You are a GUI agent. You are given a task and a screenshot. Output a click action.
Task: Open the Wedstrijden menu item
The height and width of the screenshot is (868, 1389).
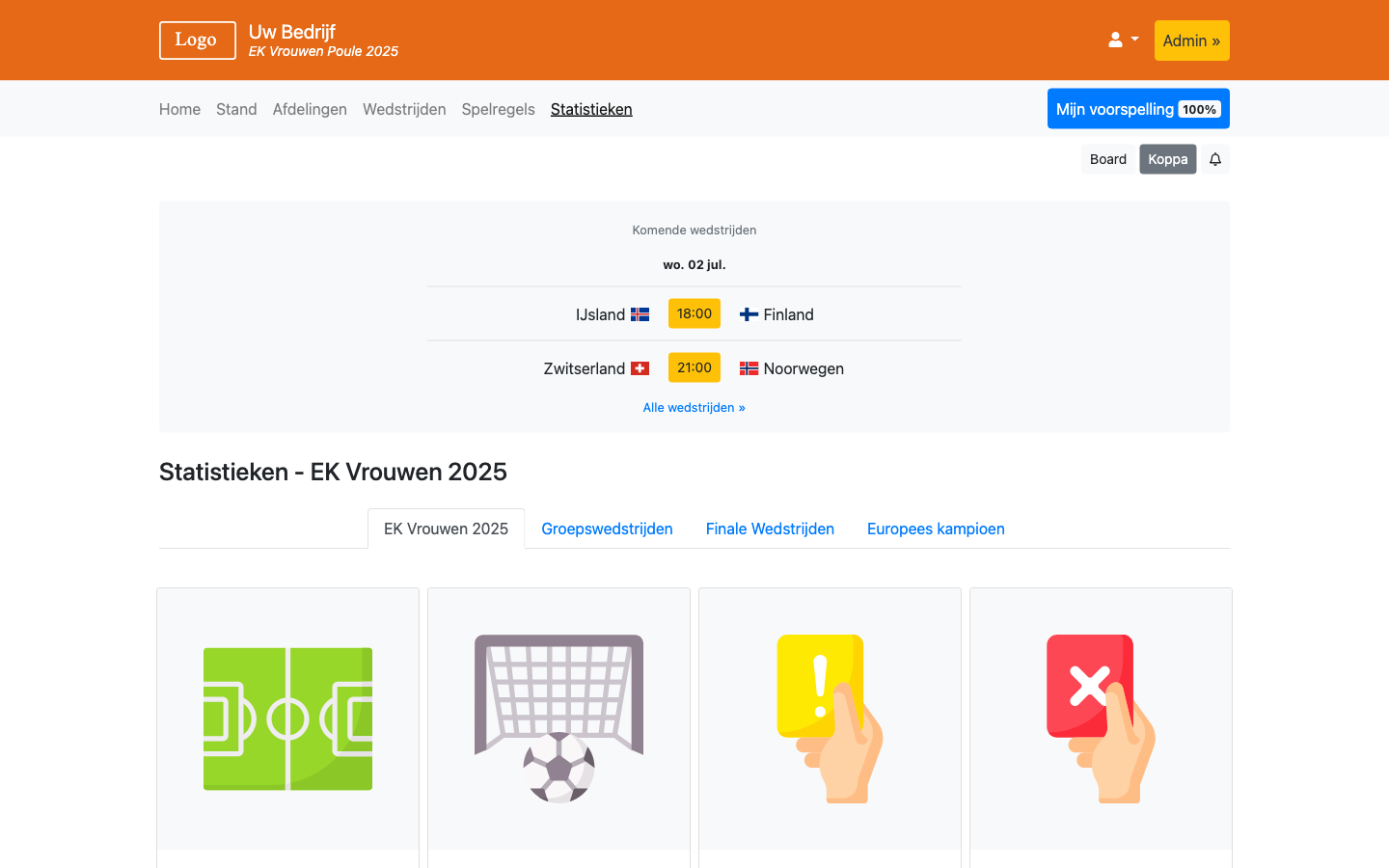coord(404,109)
